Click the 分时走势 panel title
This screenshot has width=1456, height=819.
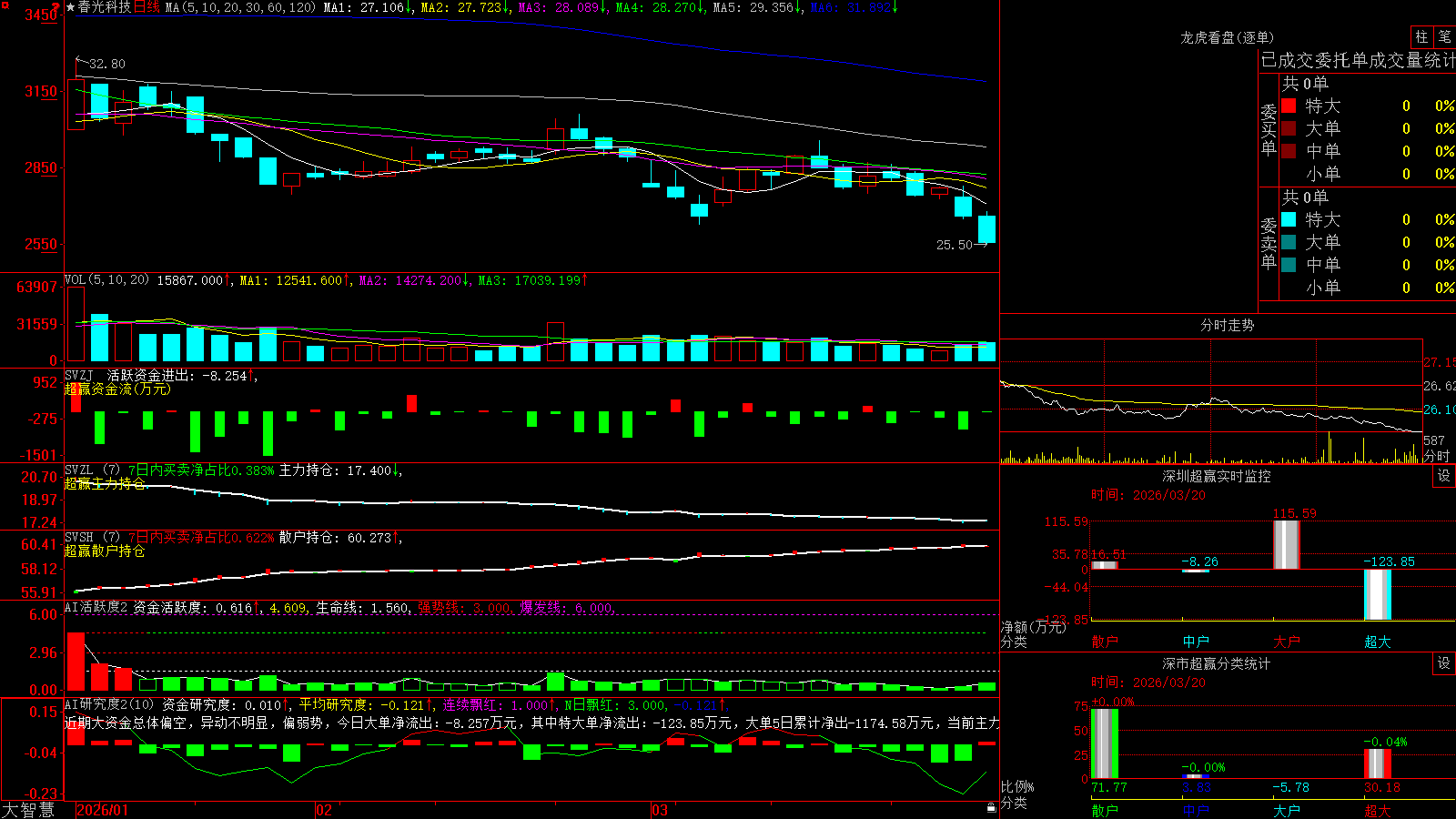click(x=1227, y=325)
